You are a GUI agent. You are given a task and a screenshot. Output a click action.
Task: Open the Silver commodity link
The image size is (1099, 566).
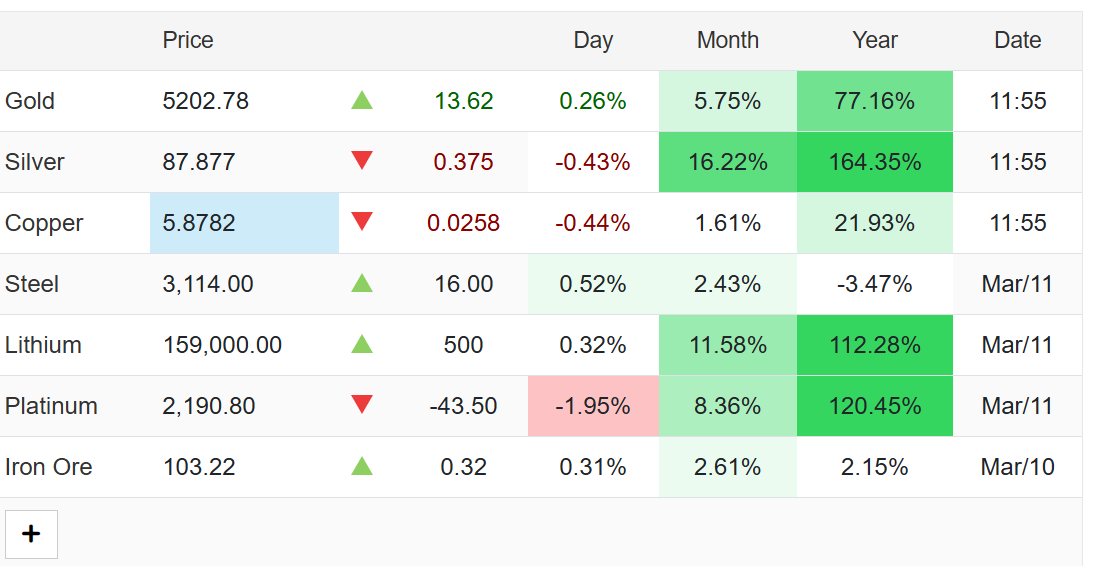(x=35, y=162)
